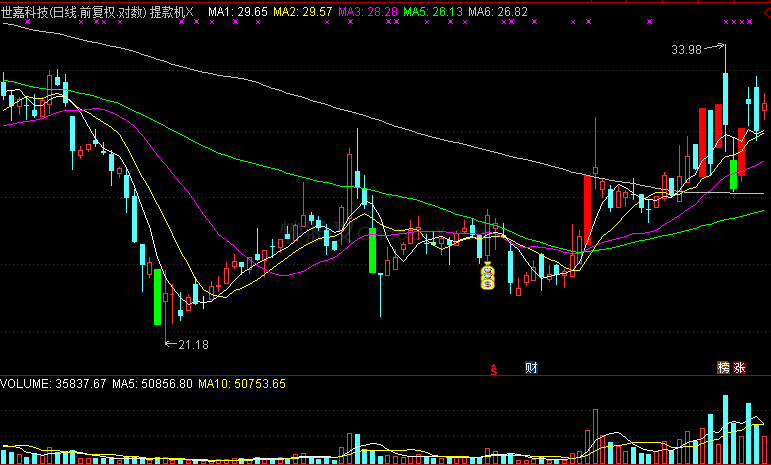Click the yellow MA10: 50753.65 label
Viewport: 771px width, 465px height.
pyautogui.click(x=242, y=384)
